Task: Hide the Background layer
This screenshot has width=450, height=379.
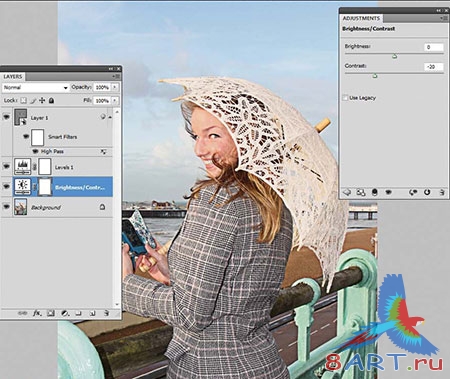Action: tap(6, 207)
